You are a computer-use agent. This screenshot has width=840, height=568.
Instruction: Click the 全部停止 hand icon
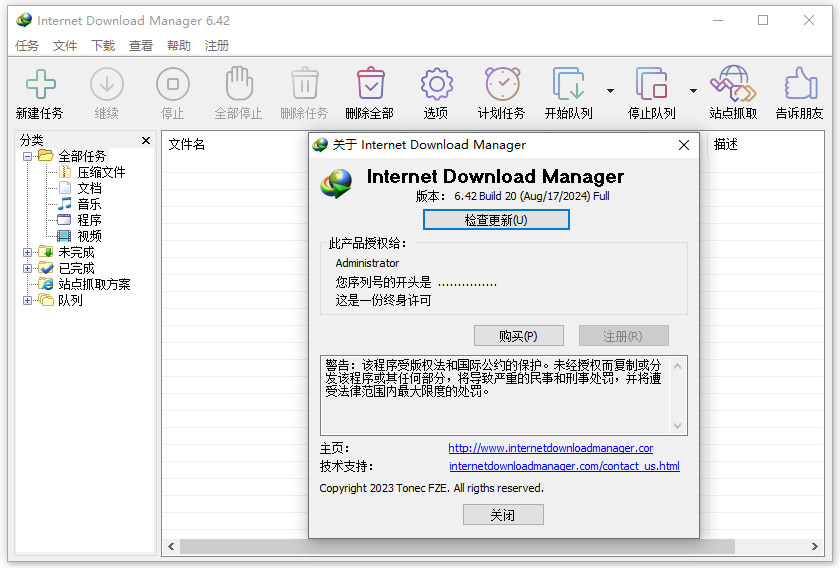point(238,84)
